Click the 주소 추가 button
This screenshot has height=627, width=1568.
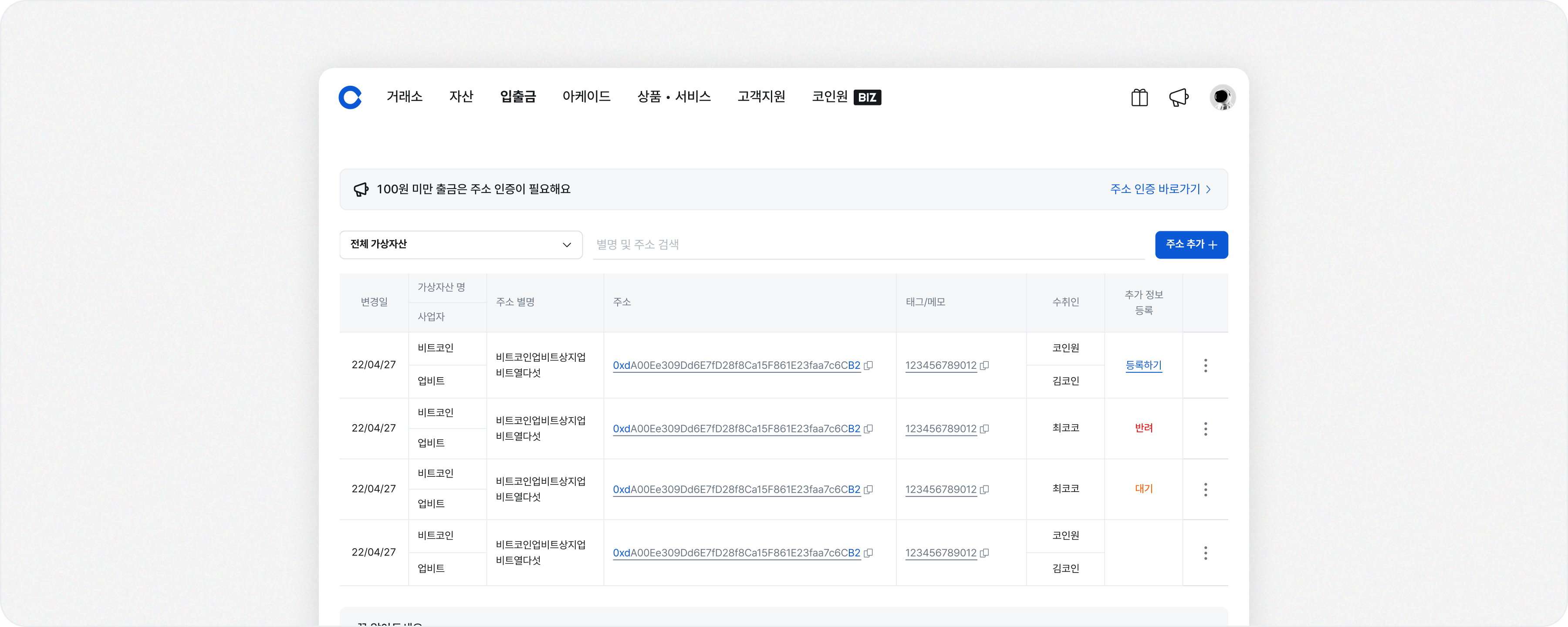(x=1191, y=245)
